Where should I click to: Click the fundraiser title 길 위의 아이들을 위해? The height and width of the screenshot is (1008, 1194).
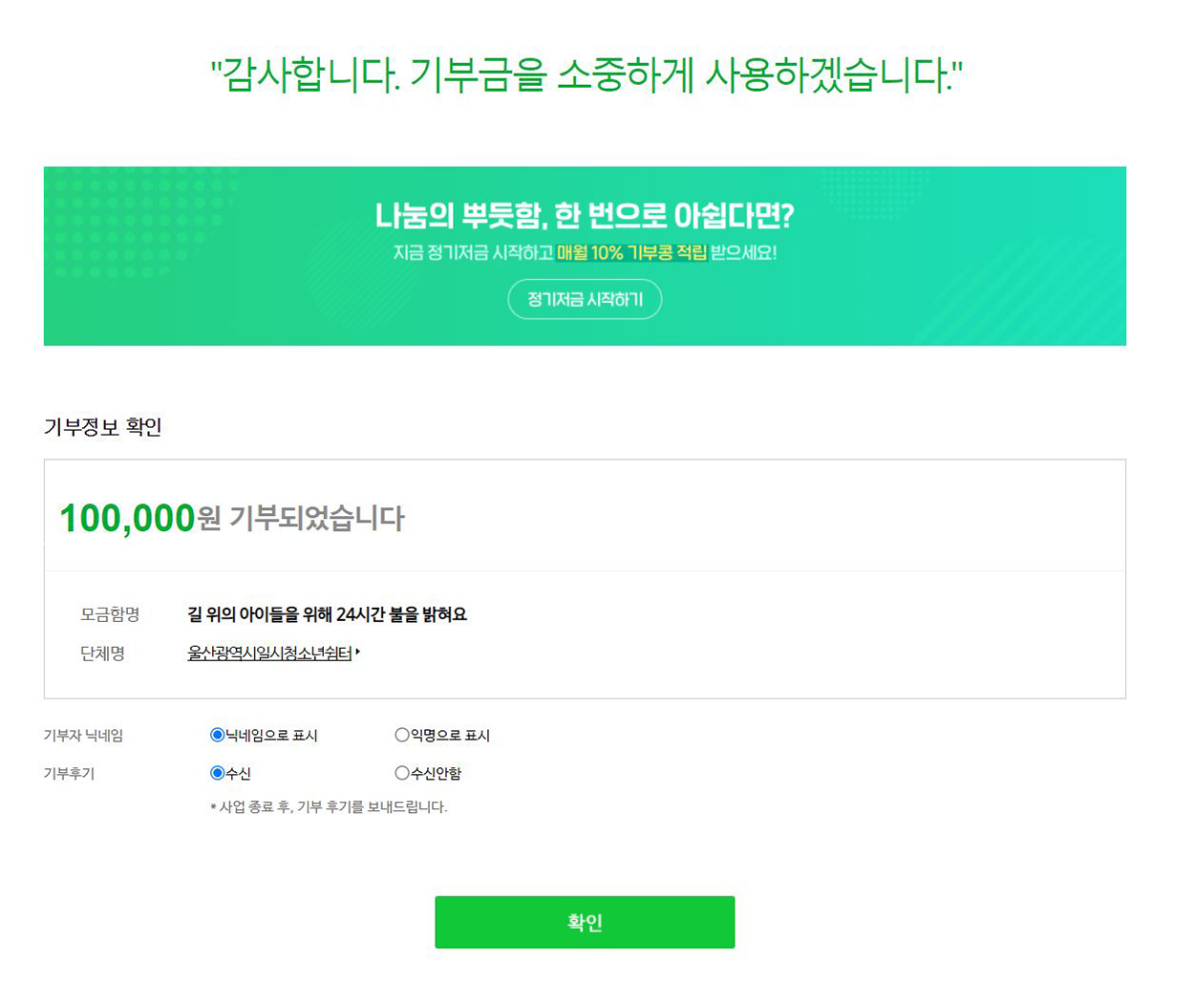327,614
